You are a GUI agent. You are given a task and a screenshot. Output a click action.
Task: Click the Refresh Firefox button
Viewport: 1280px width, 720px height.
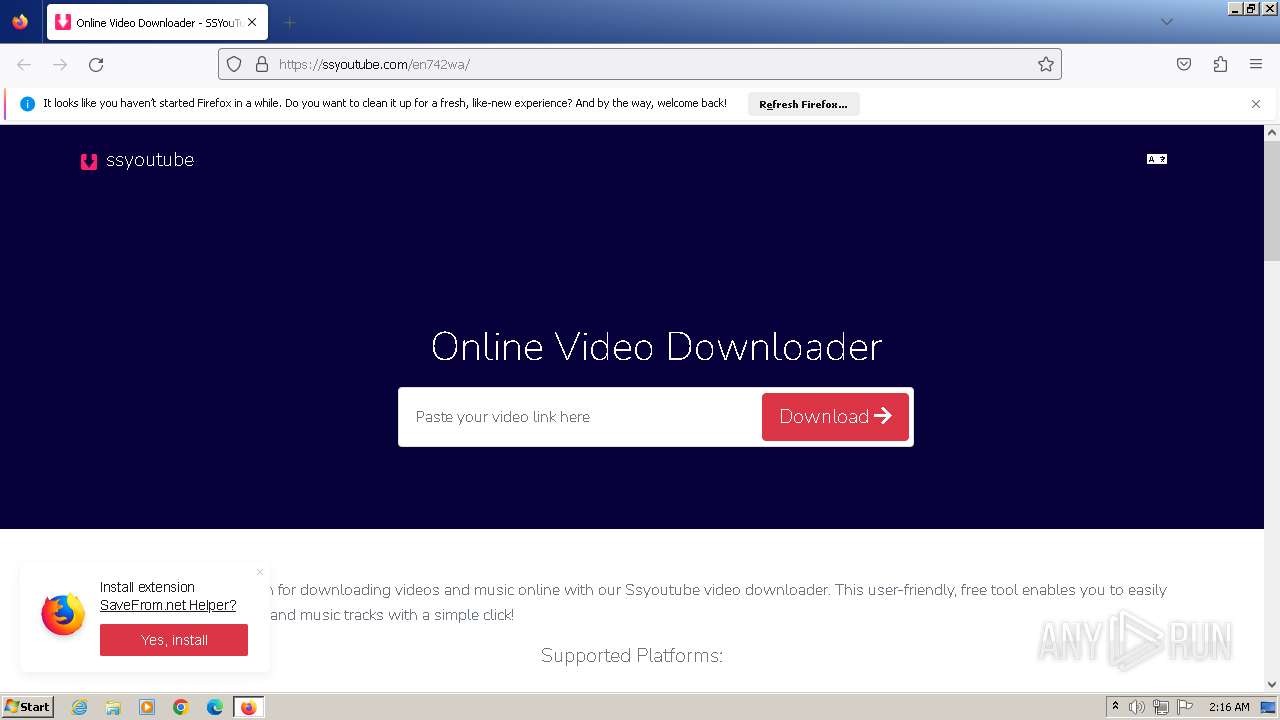coord(803,104)
